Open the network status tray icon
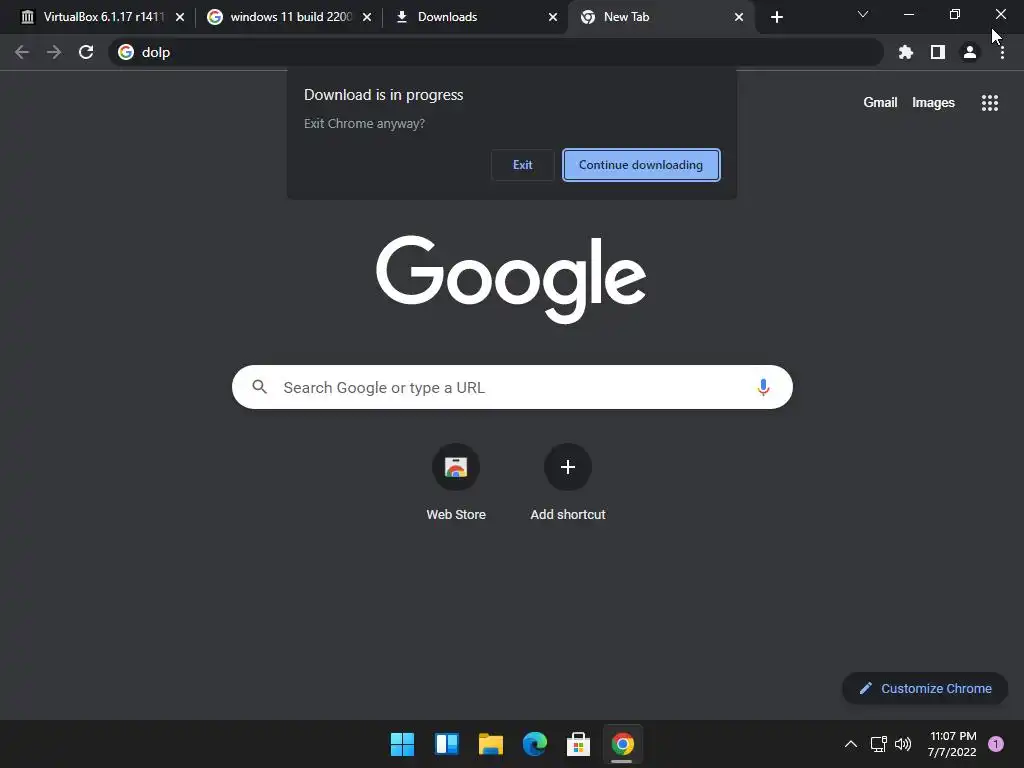 878,744
